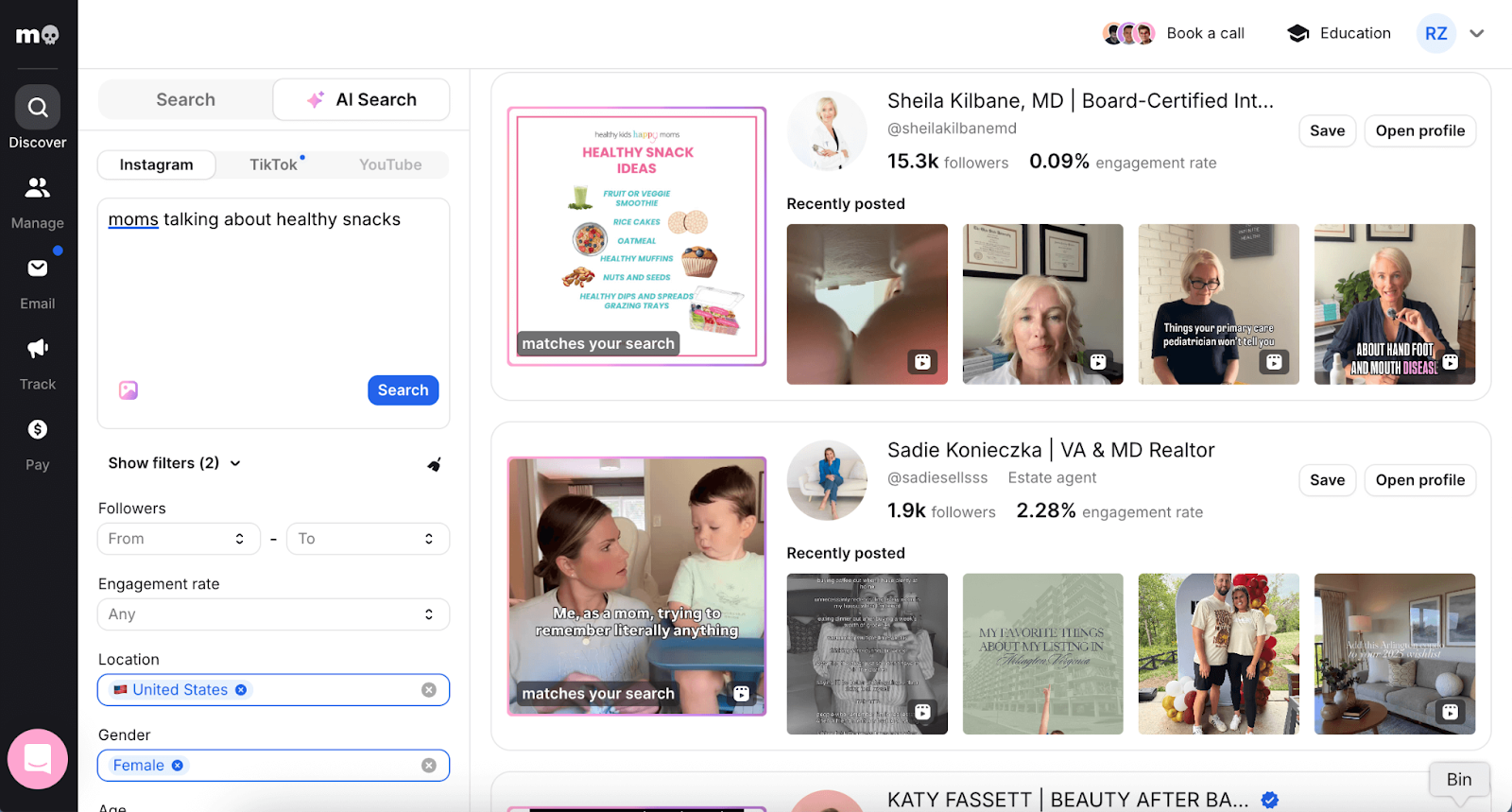This screenshot has height=812, width=1512.
Task: Click the blue Search button
Action: point(404,390)
